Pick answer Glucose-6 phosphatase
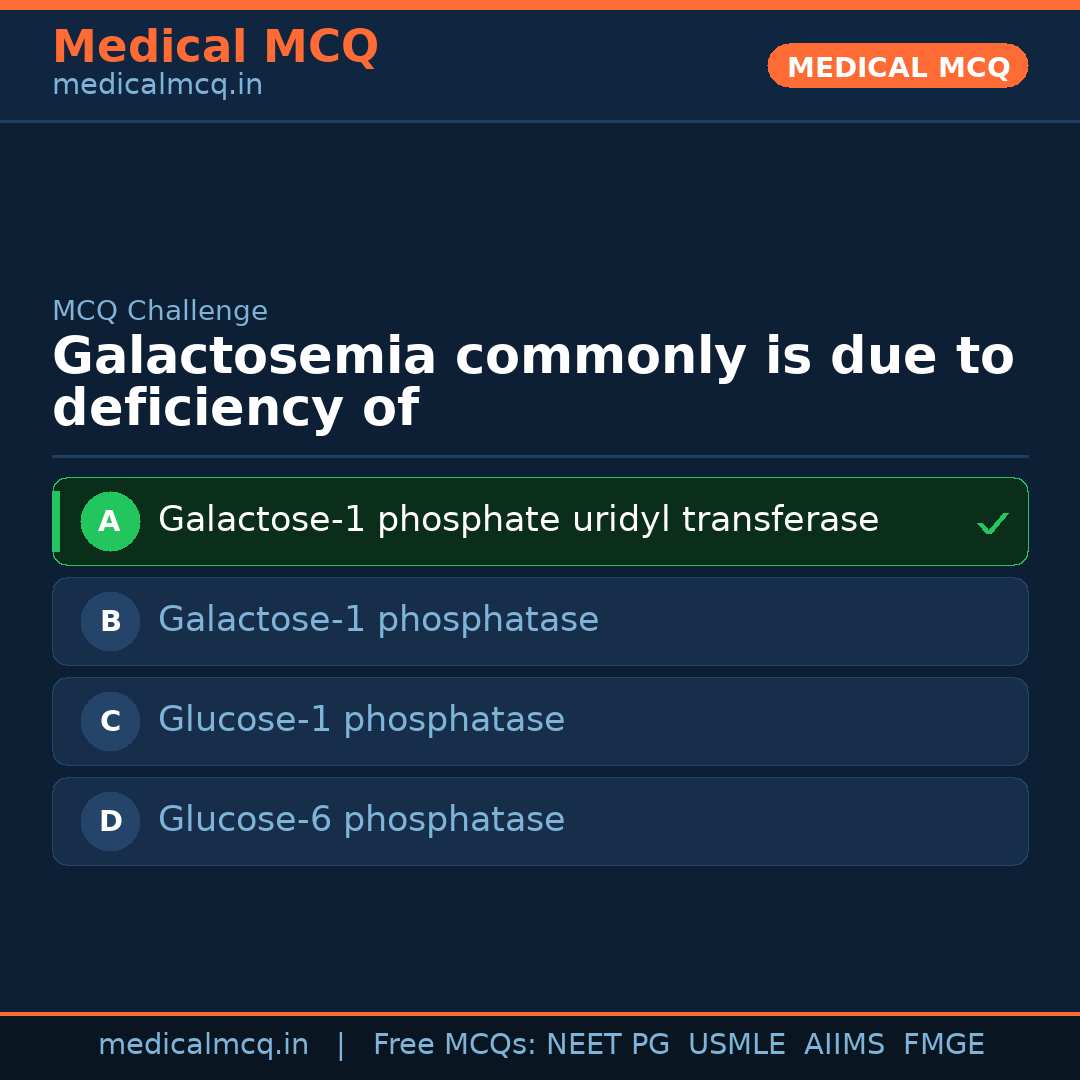 point(361,820)
